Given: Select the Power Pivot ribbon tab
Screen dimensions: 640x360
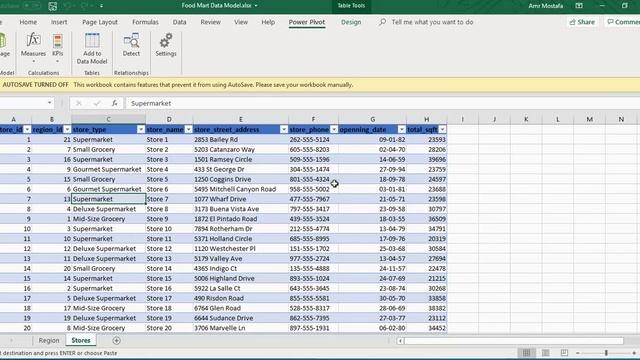Looking at the screenshot, I should pos(307,22).
